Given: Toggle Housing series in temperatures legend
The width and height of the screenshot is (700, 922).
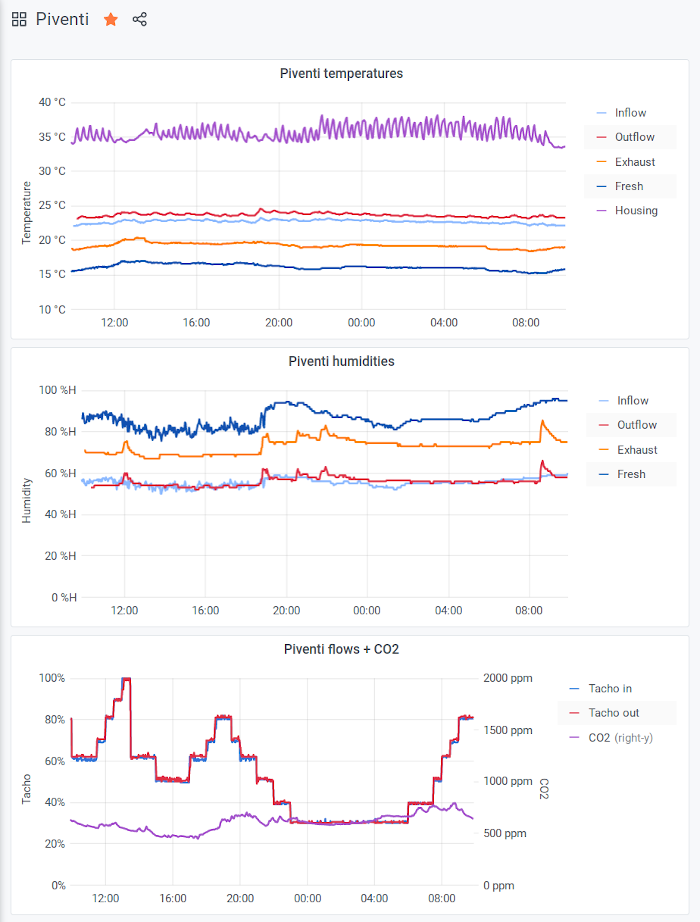Looking at the screenshot, I should (636, 211).
